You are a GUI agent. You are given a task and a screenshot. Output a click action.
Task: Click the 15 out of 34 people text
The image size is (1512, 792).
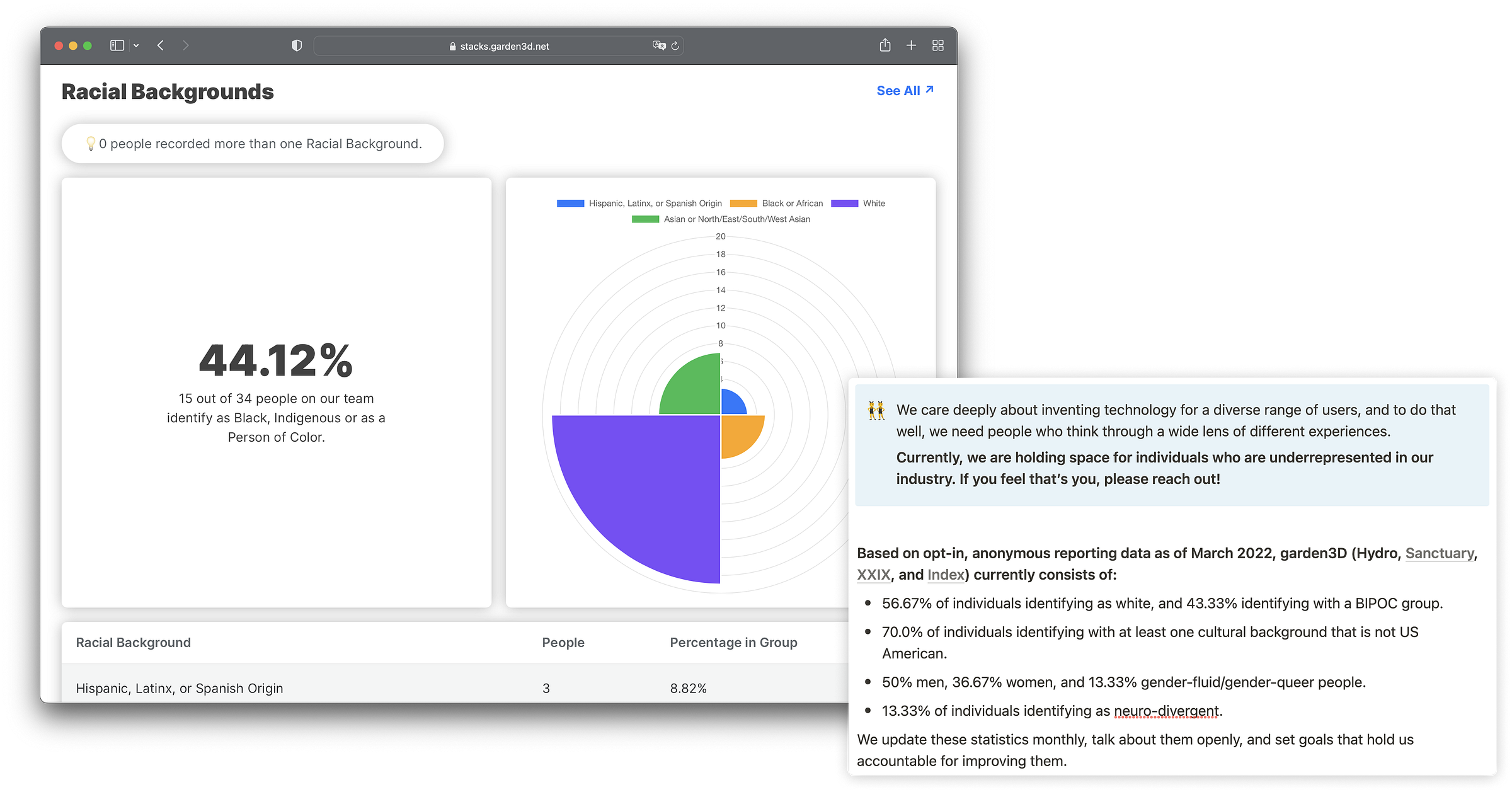[276, 418]
